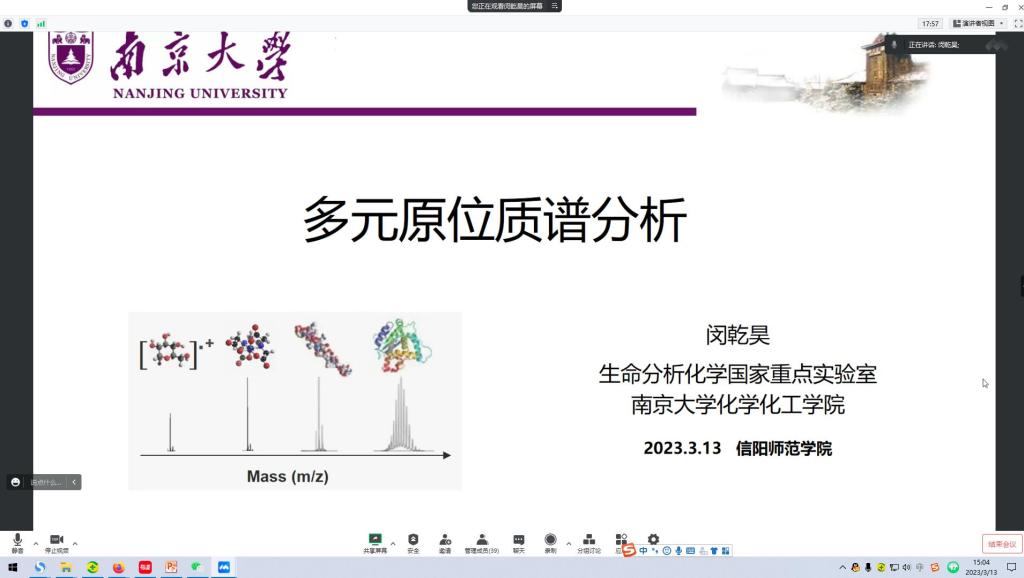This screenshot has width=1024, height=578.
Task: Start recording with 录制 button
Action: click(x=550, y=541)
